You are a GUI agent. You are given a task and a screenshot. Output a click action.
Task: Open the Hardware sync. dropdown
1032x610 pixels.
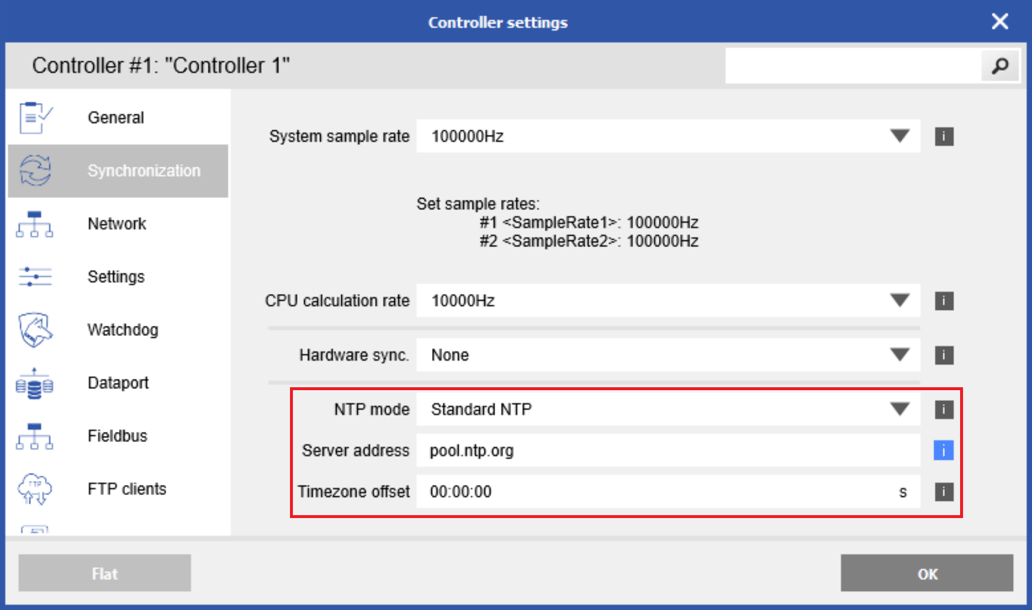tap(899, 355)
